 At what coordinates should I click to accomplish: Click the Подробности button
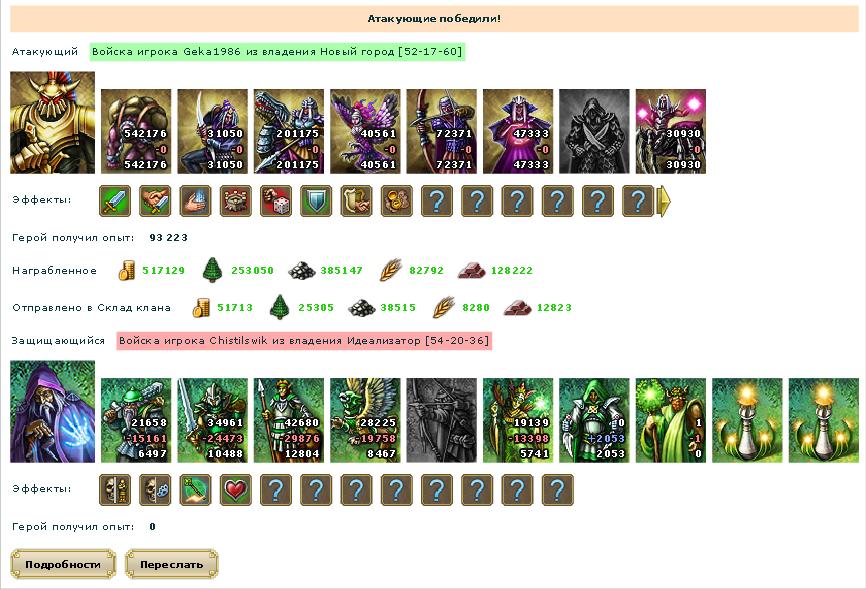pyautogui.click(x=63, y=564)
